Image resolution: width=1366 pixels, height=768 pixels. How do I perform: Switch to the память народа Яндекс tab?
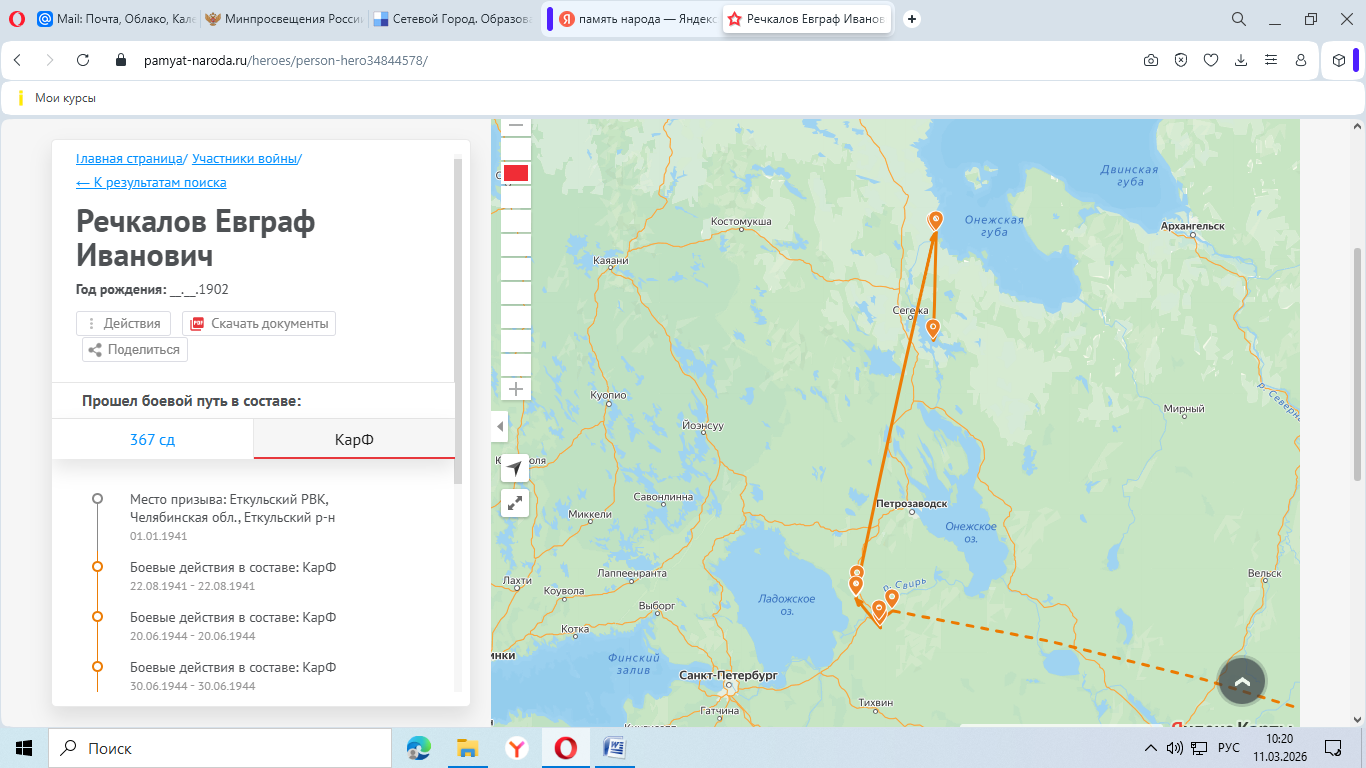(636, 19)
